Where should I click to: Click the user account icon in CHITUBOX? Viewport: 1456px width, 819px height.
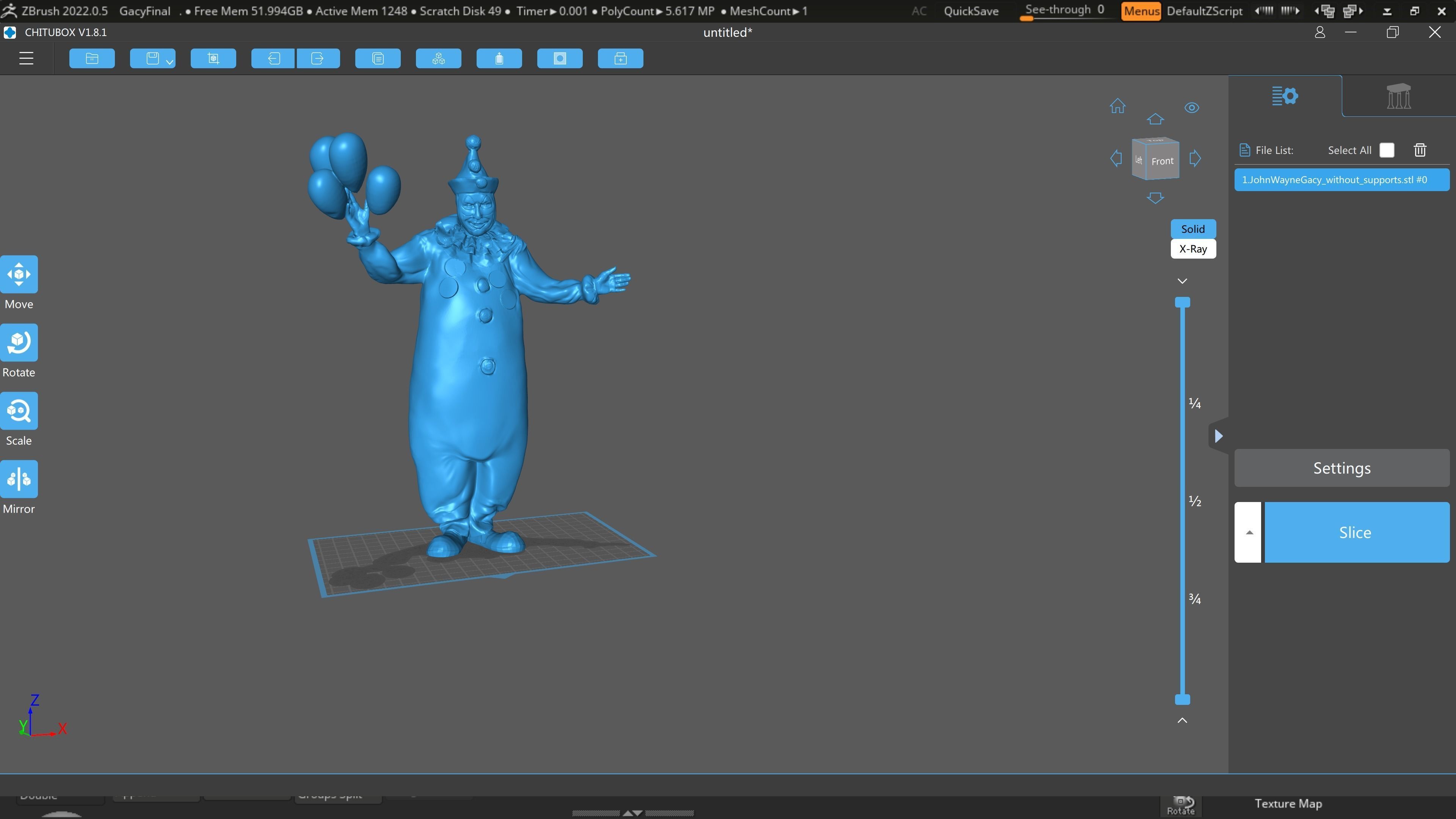(1320, 32)
